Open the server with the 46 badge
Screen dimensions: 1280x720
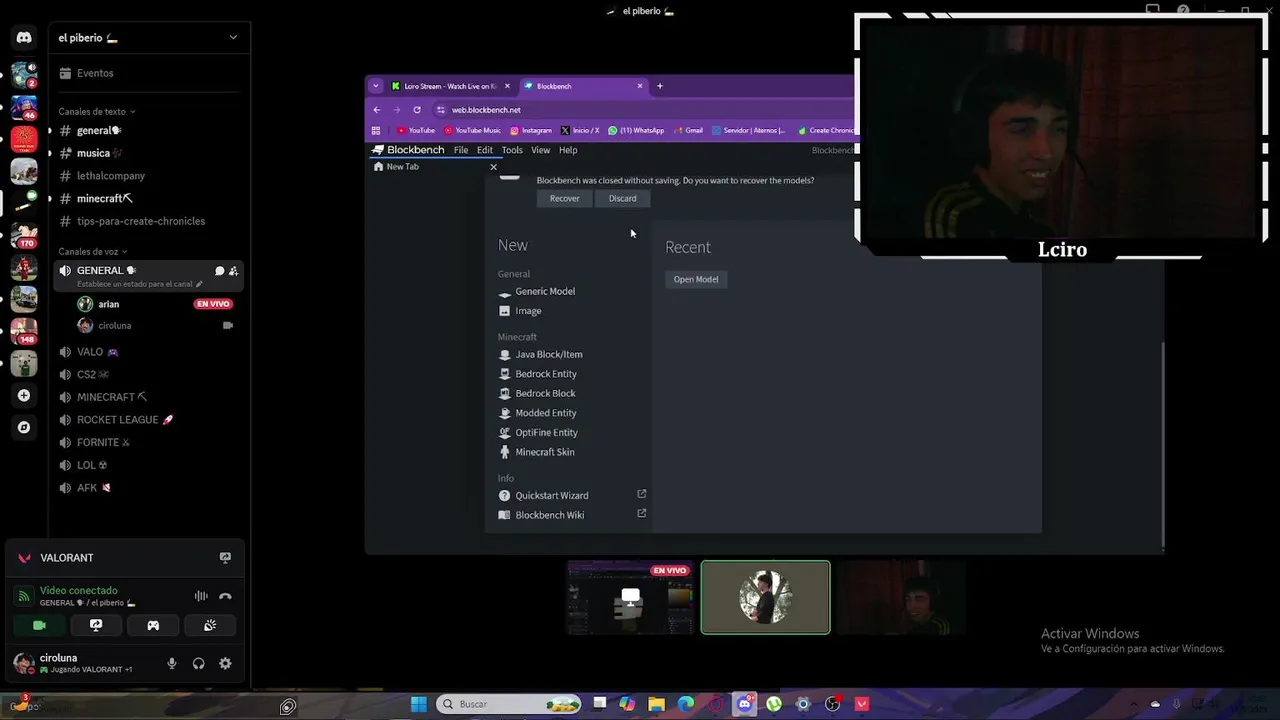[x=24, y=106]
